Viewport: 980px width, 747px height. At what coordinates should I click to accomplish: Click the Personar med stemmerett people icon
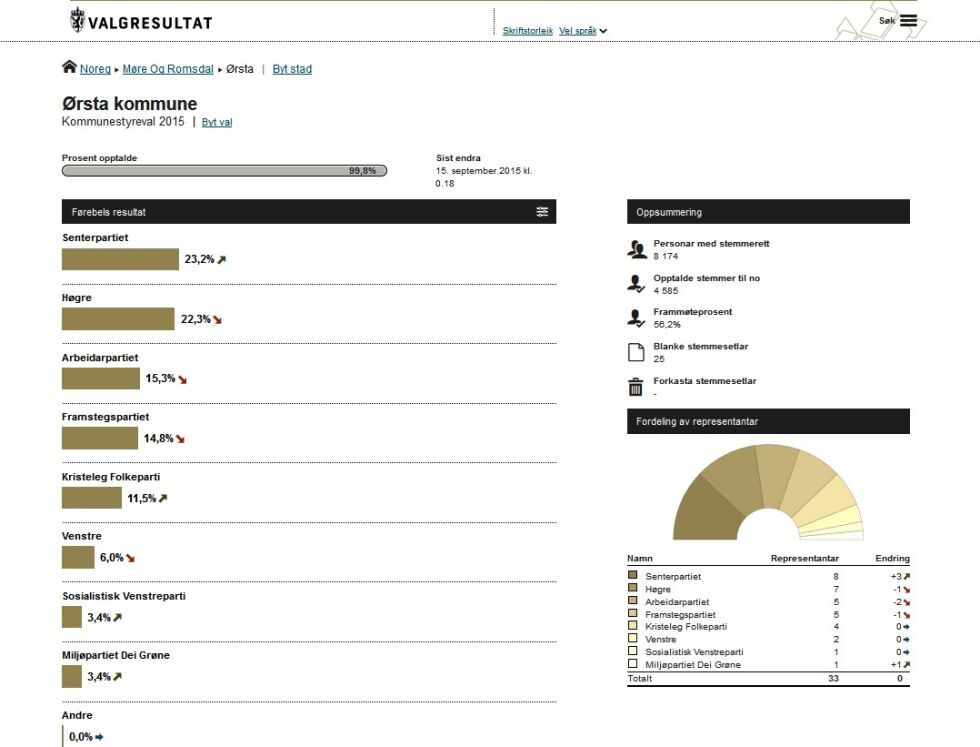(636, 249)
